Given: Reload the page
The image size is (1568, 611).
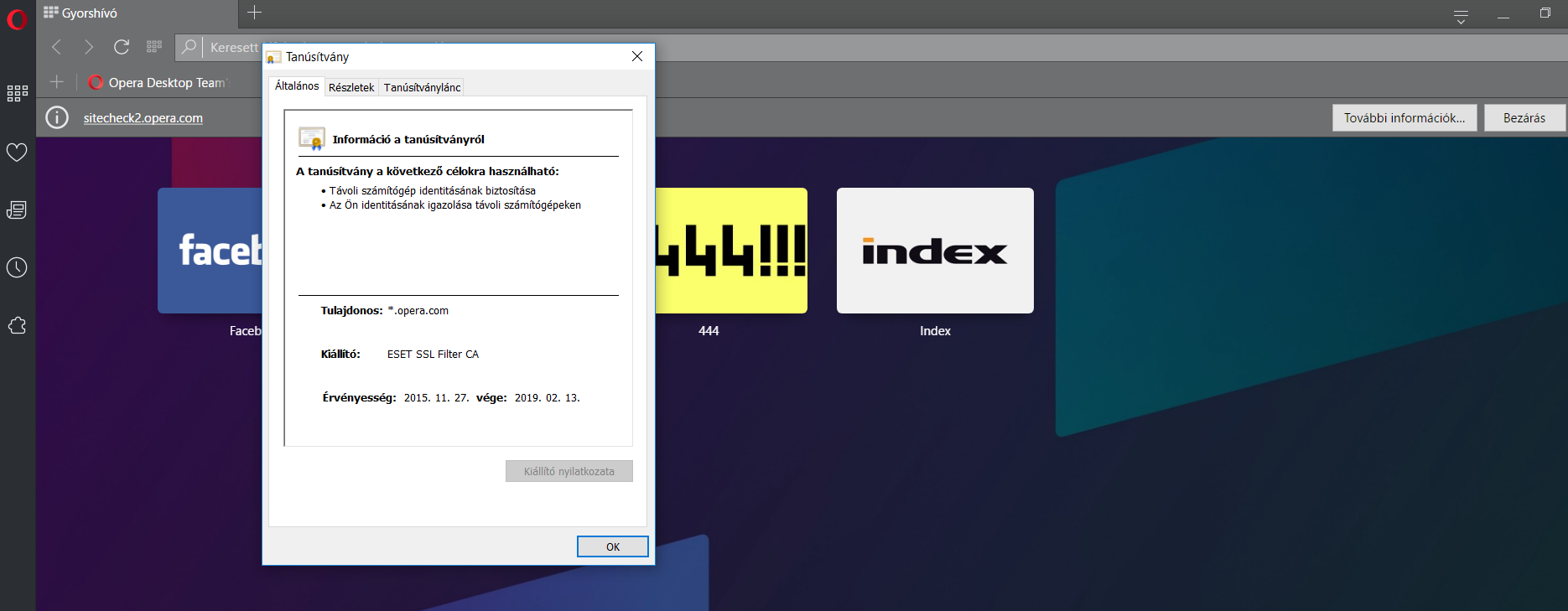Looking at the screenshot, I should click(122, 47).
